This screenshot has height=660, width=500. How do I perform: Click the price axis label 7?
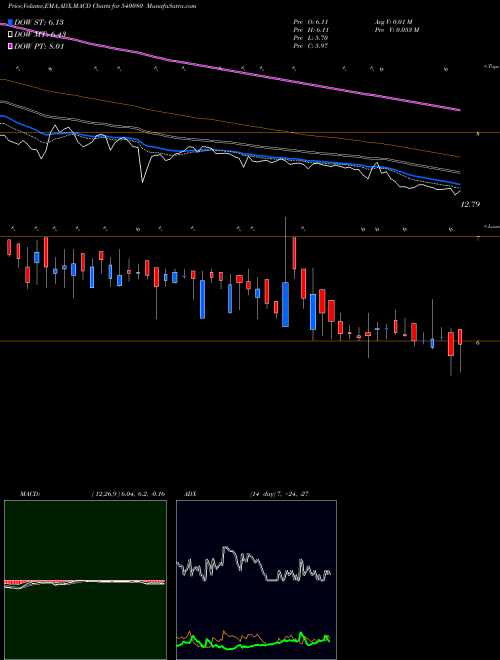tap(478, 239)
